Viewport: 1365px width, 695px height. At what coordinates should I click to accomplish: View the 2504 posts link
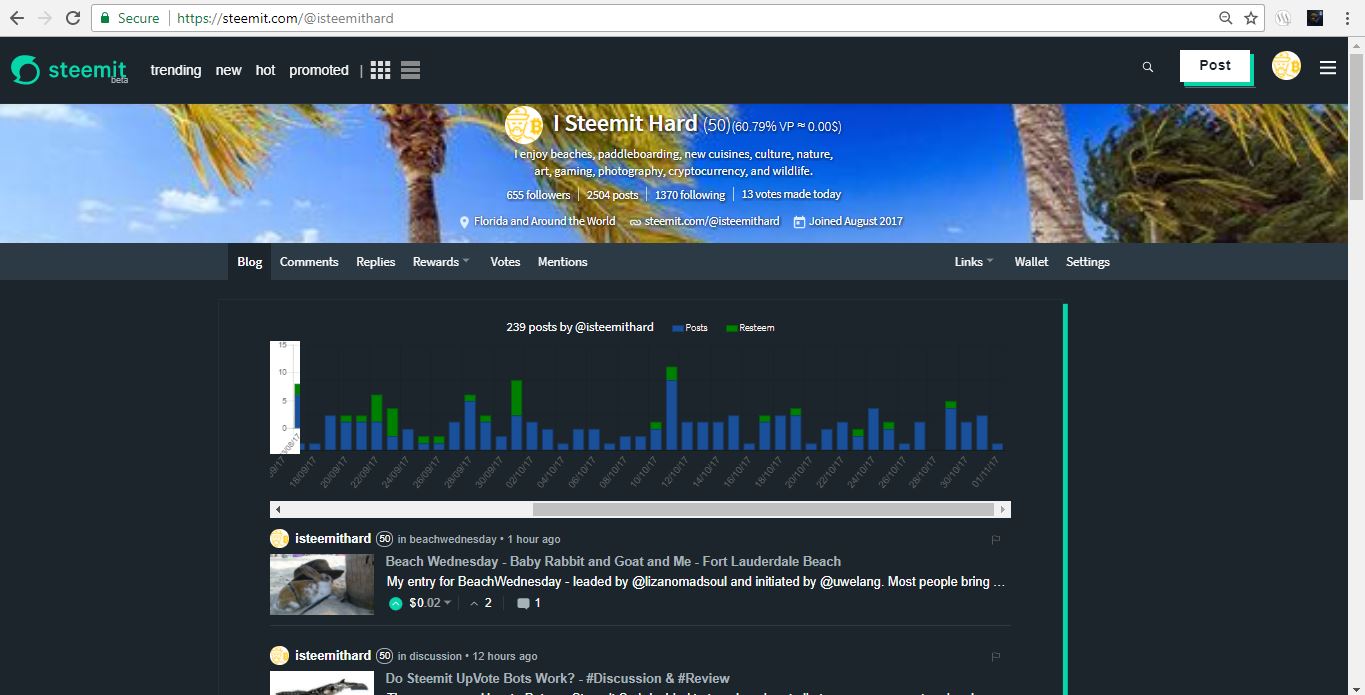pos(612,195)
